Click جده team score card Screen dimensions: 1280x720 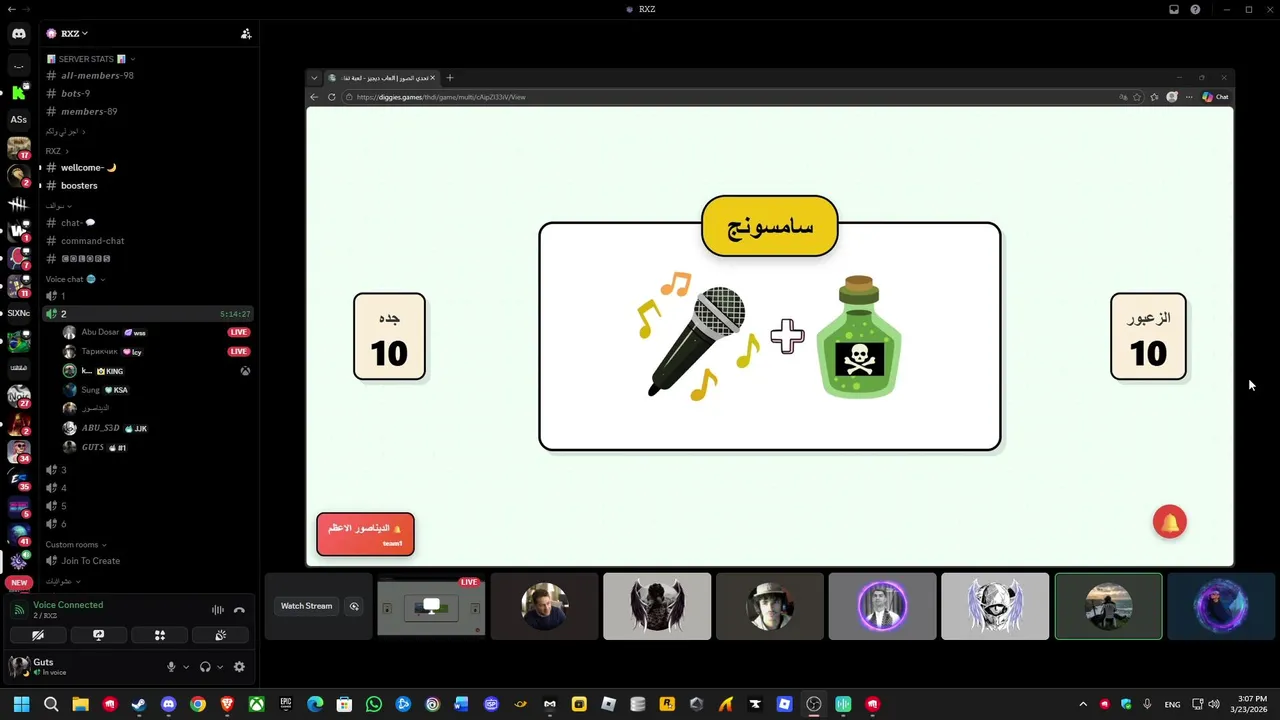tap(389, 337)
